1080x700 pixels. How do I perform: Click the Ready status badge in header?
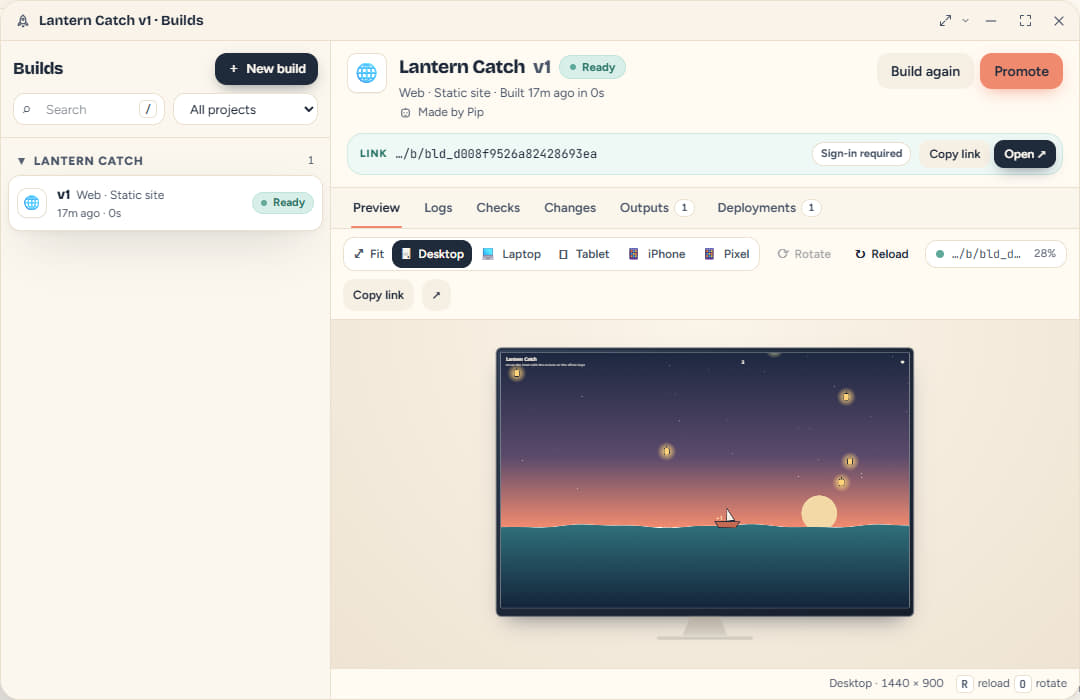click(x=592, y=68)
